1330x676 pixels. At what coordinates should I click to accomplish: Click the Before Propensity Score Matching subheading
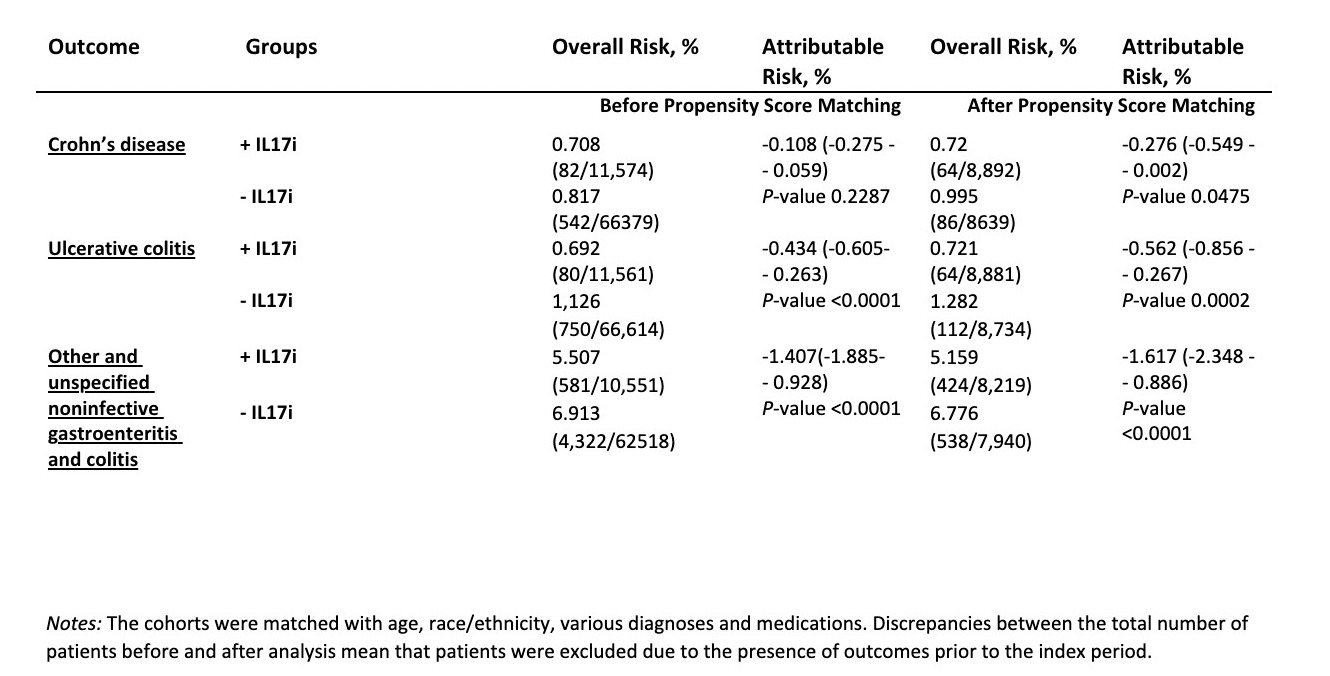pyautogui.click(x=750, y=105)
